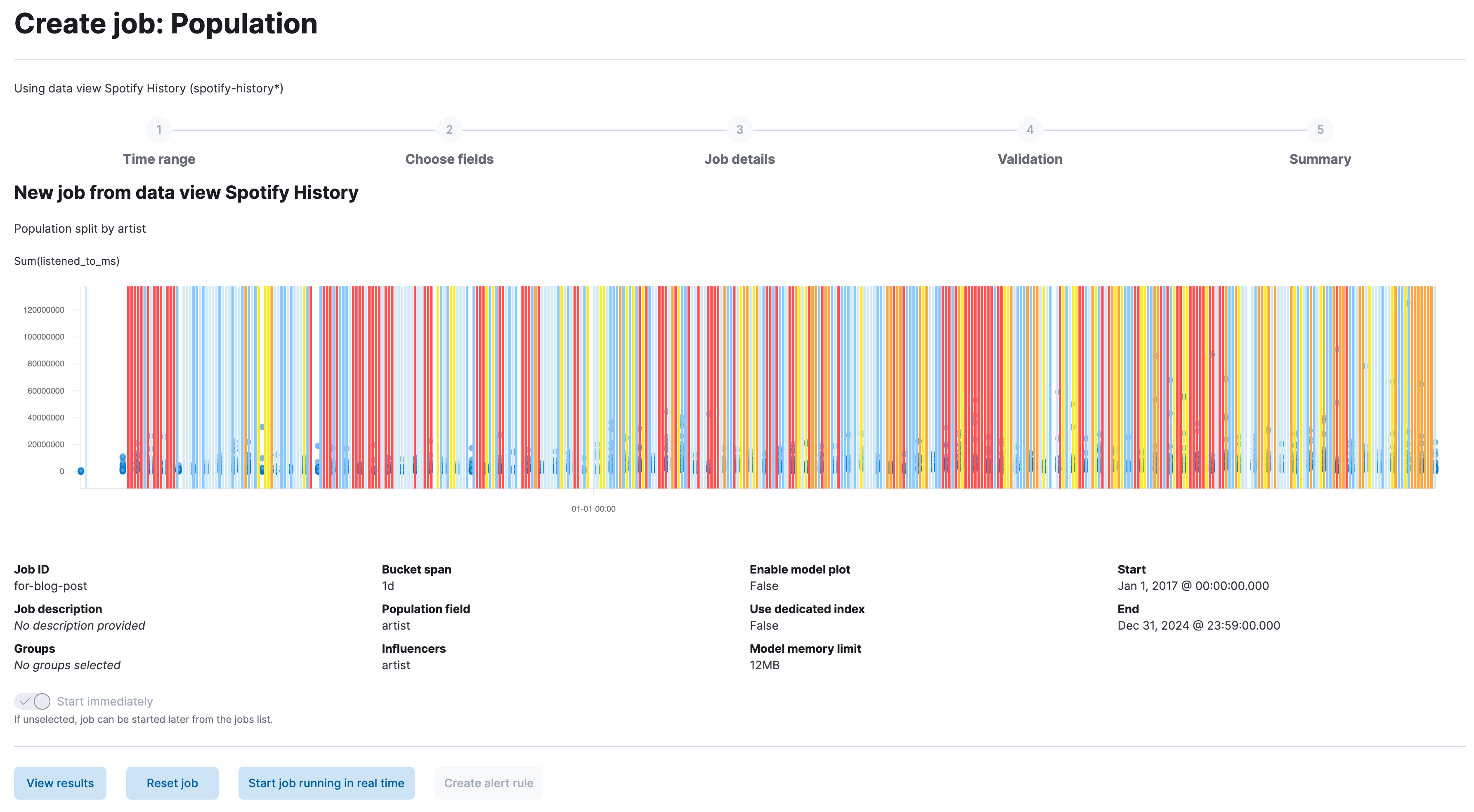Click step 3 circle of wizard
This screenshot has height=812, width=1474.
tap(739, 130)
